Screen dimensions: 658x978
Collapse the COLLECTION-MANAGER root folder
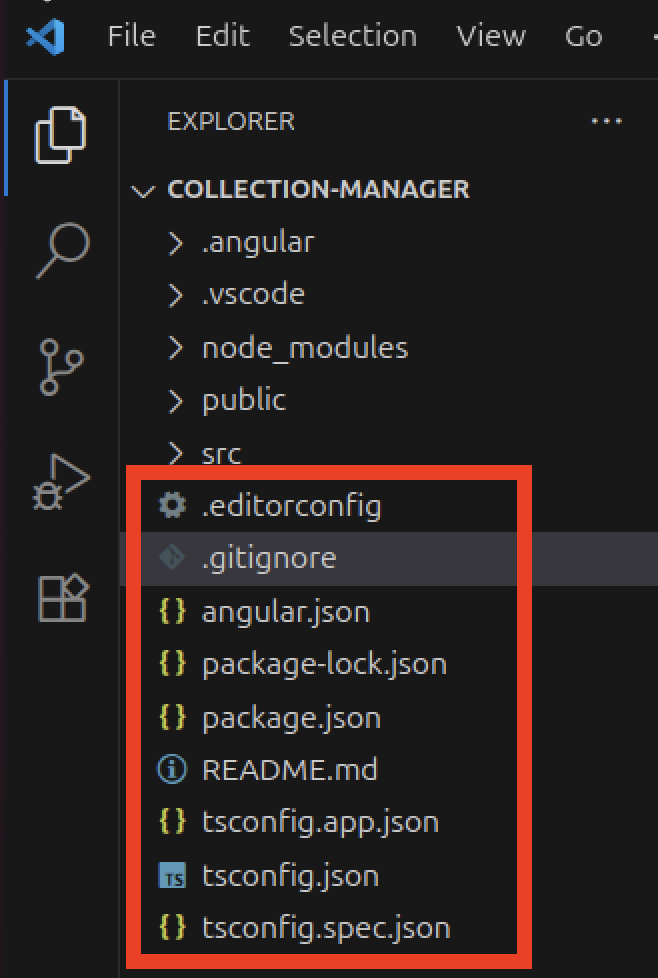[x=147, y=190]
